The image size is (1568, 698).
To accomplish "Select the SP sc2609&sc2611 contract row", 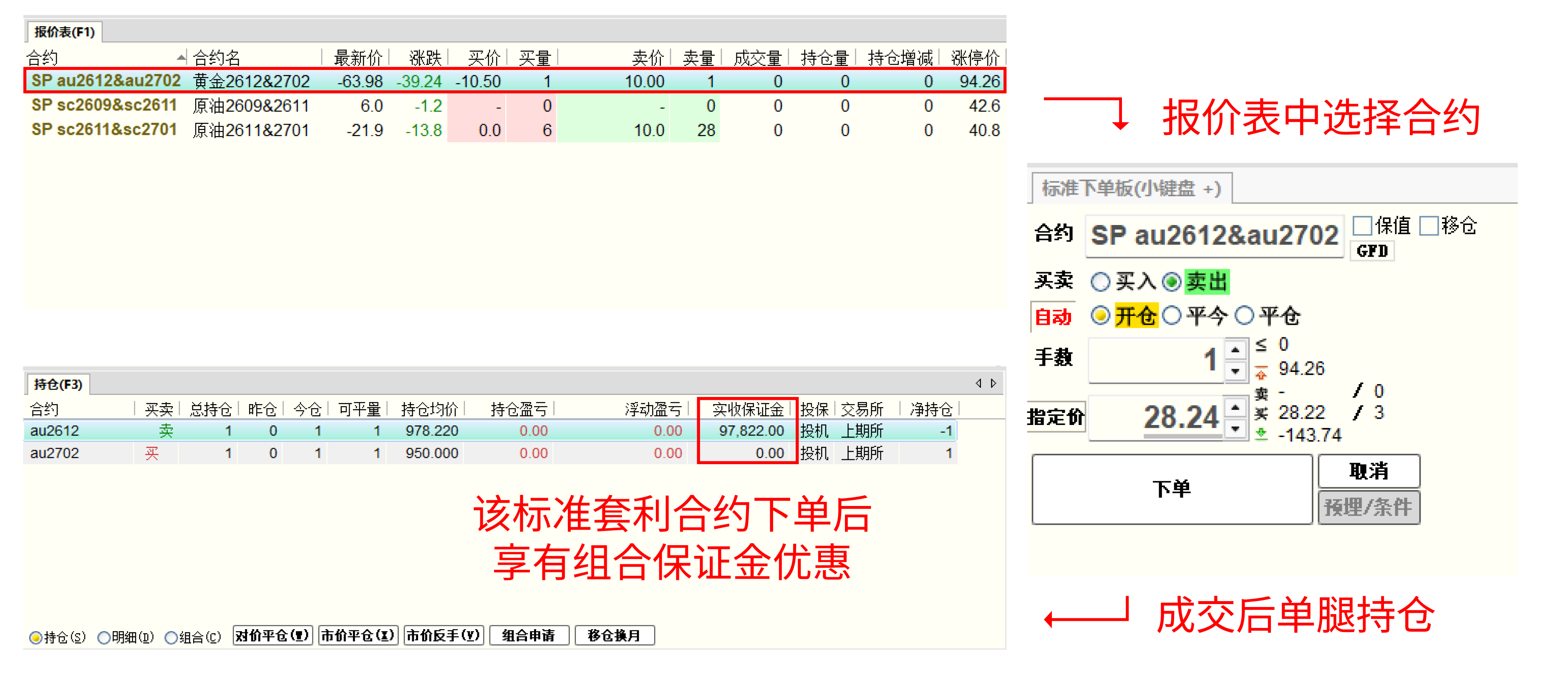I will pyautogui.click(x=515, y=106).
